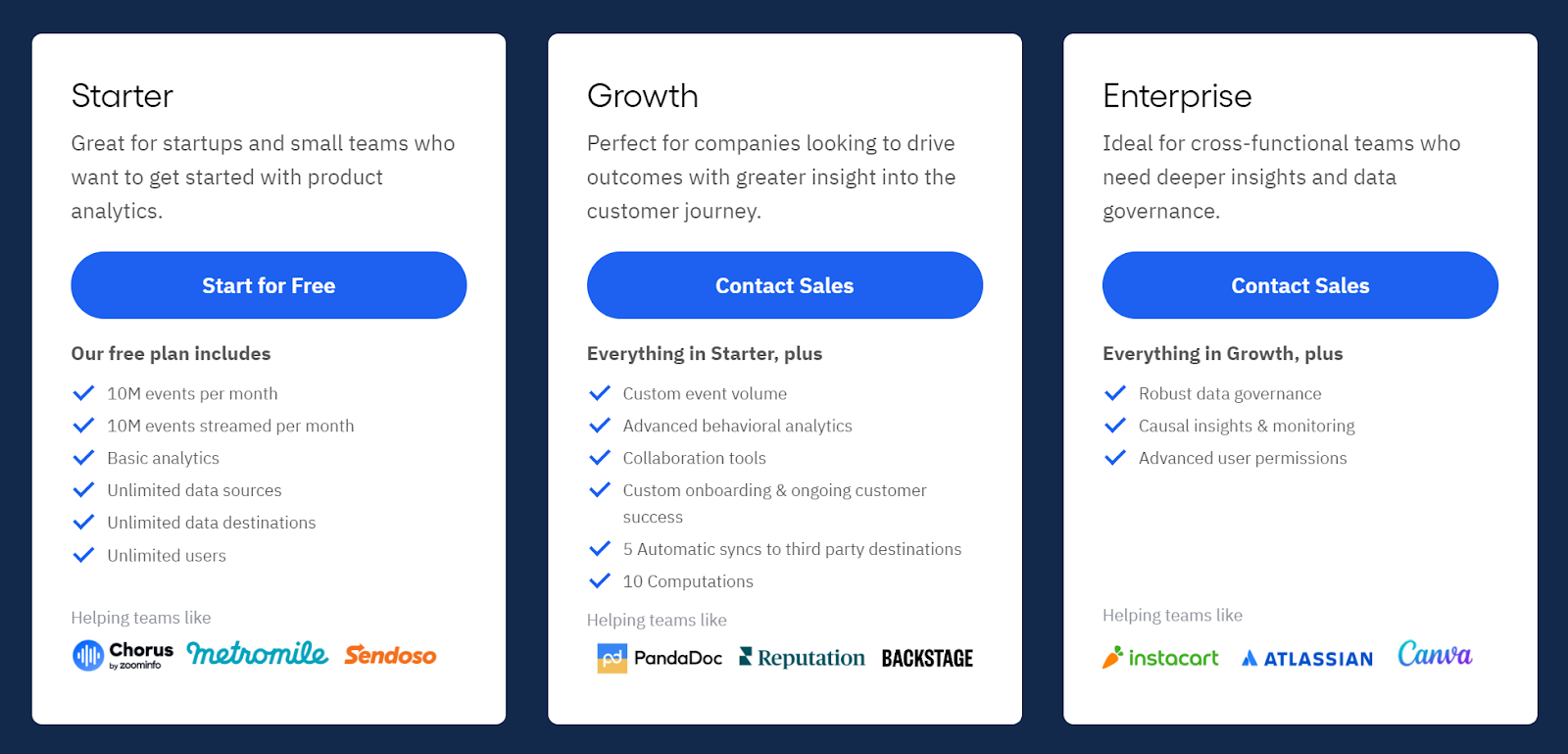Screen dimensions: 1568x754
Task: Click the Backstage logo
Action: point(927,658)
